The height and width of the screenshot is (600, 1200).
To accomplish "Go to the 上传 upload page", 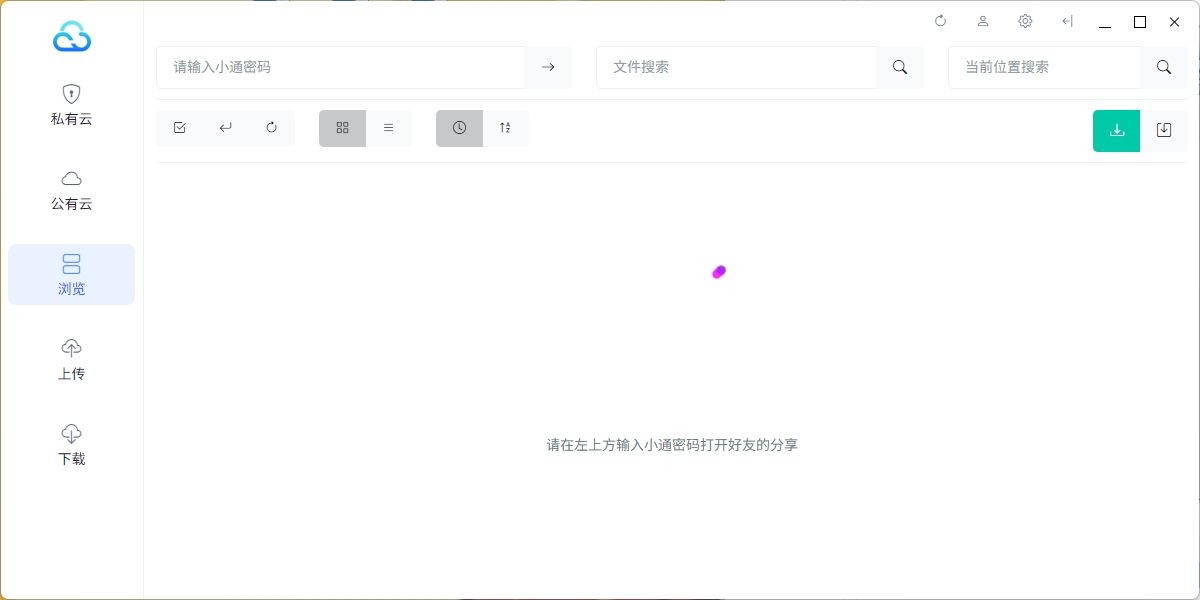I will (x=71, y=360).
